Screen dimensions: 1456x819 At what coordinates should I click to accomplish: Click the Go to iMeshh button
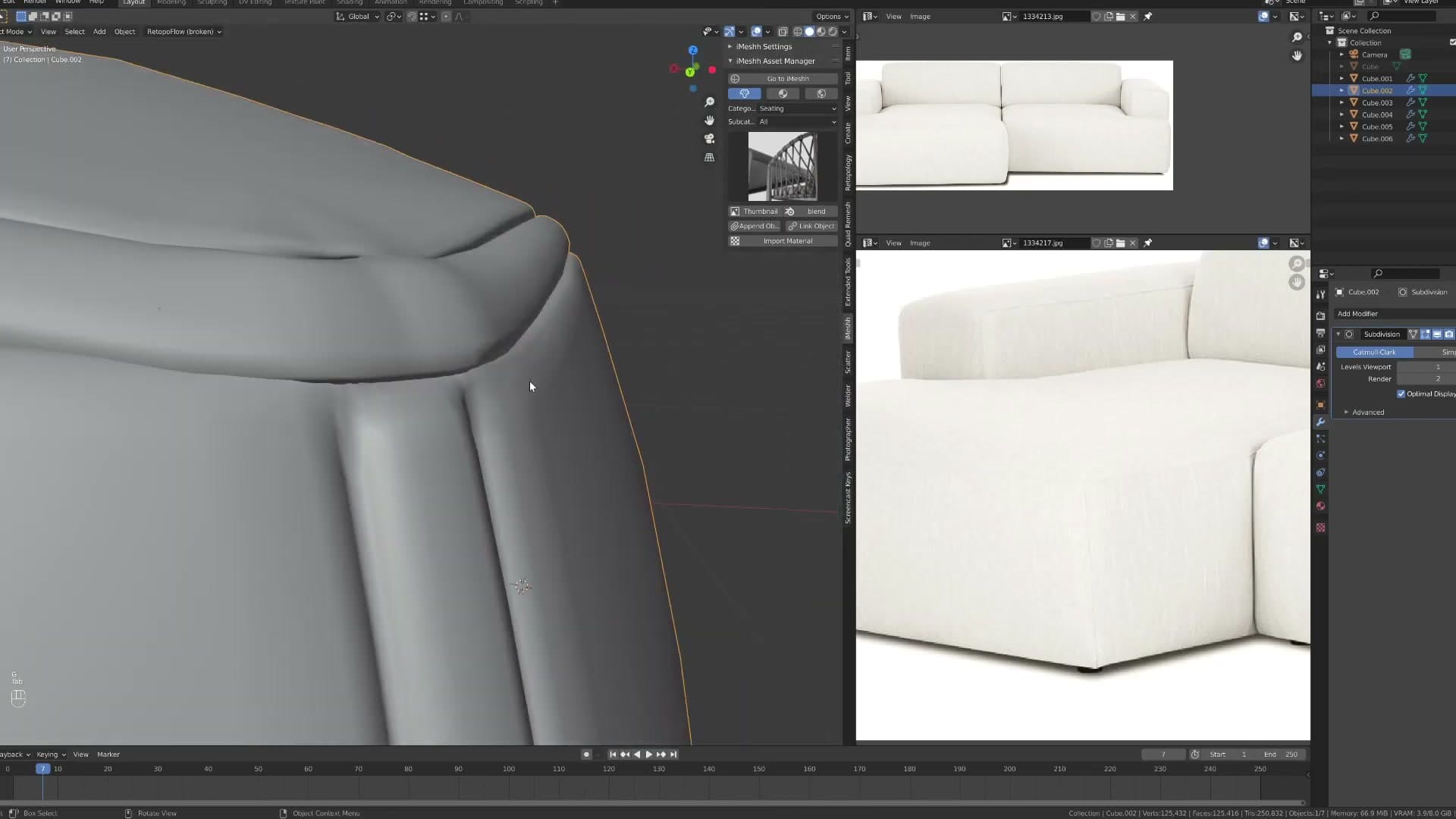coord(783,79)
